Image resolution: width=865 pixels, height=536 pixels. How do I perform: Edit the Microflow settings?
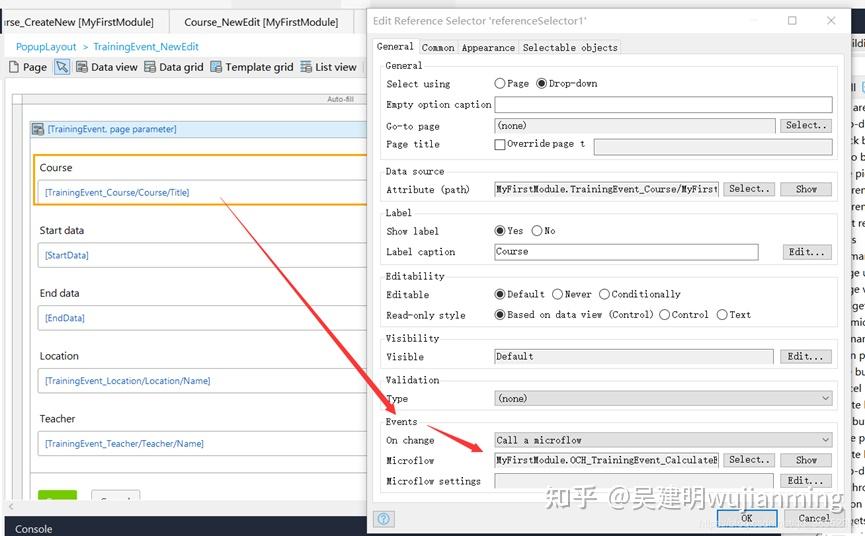pyautogui.click(x=805, y=480)
